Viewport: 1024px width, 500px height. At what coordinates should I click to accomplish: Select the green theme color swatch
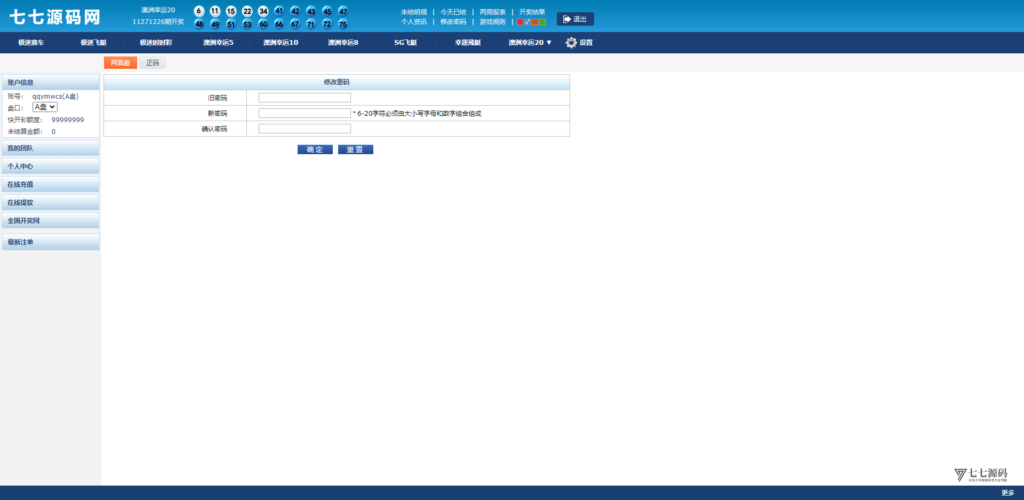(x=542, y=21)
